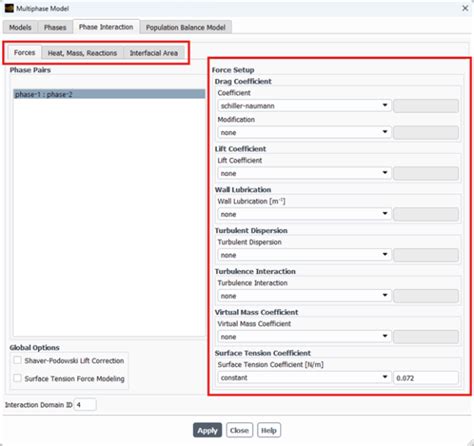
Task: Click the surface tension value field 0.072
Action: pos(426,378)
